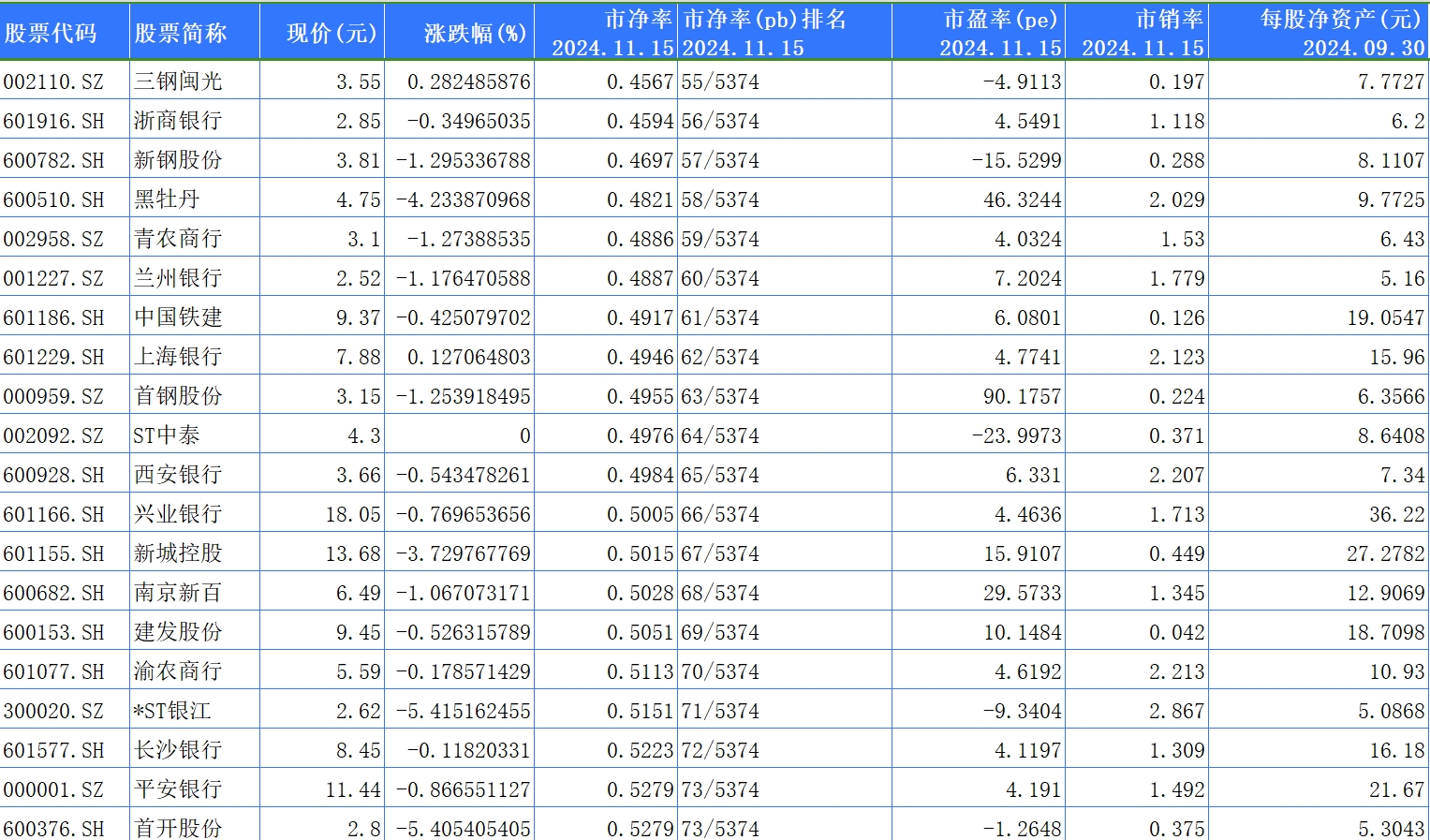Image resolution: width=1430 pixels, height=840 pixels.
Task: Select stock code 000001.SZ
Action: (53, 790)
